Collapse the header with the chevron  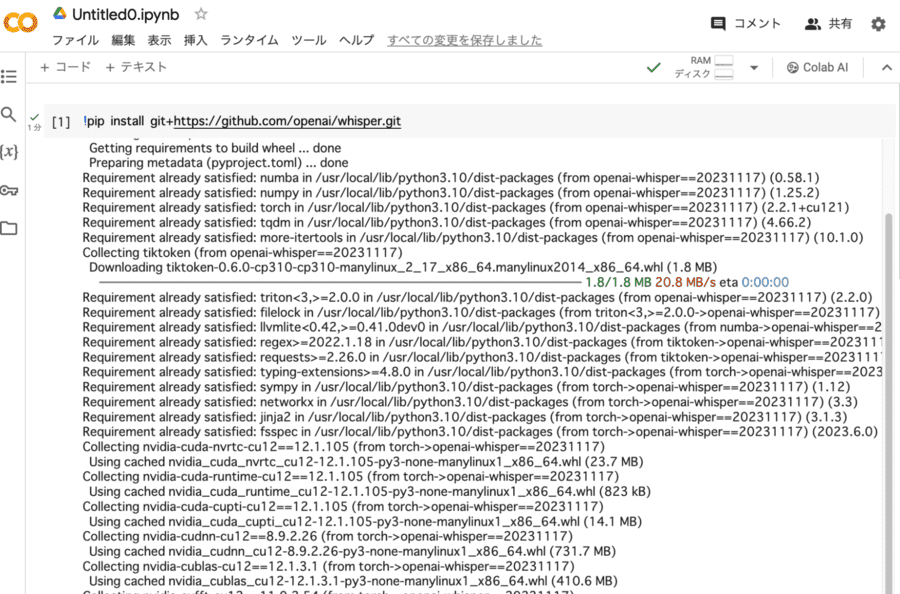coord(886,68)
